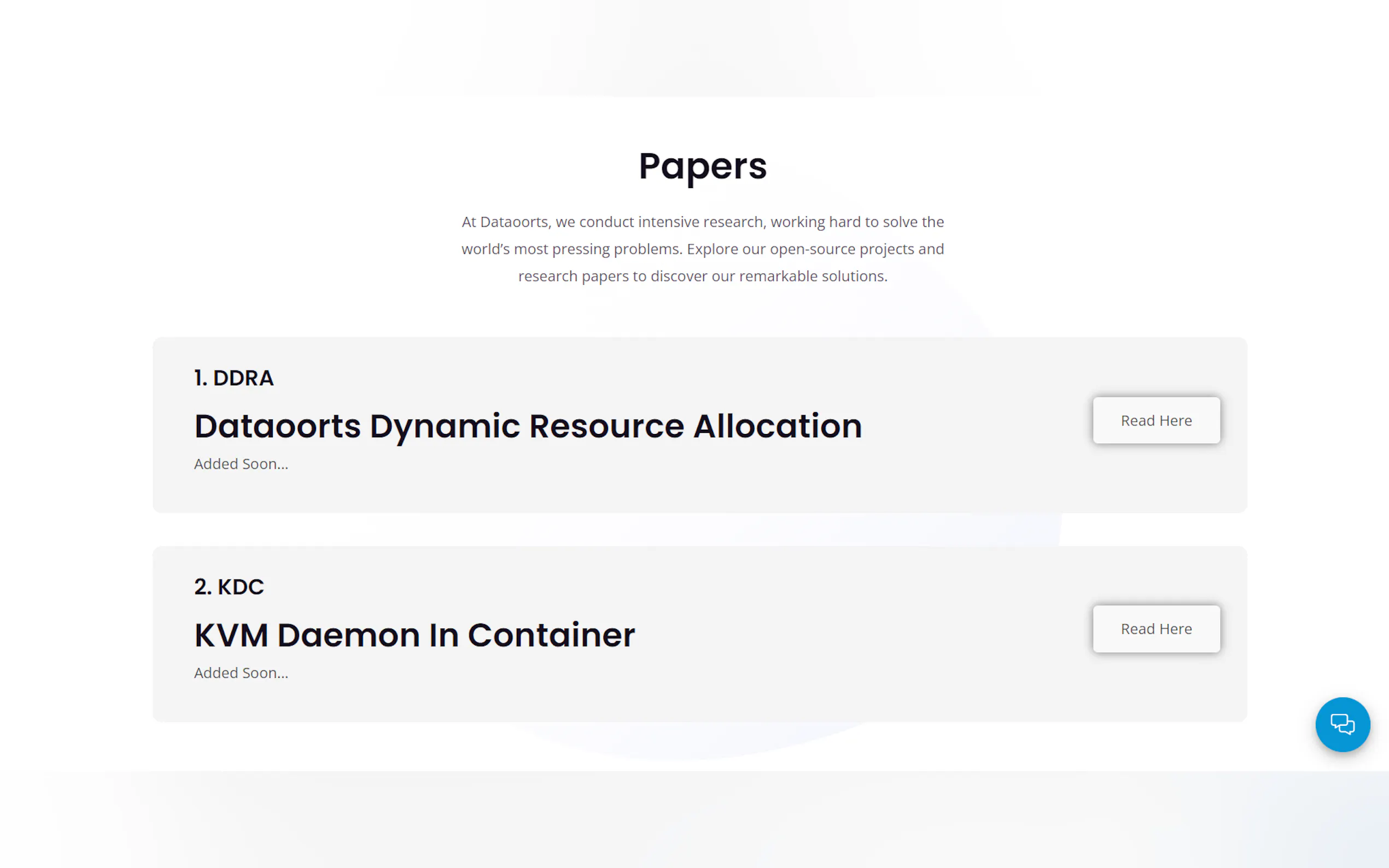Select the KVM Daemon In Container title
The height and width of the screenshot is (868, 1389).
coord(415,635)
